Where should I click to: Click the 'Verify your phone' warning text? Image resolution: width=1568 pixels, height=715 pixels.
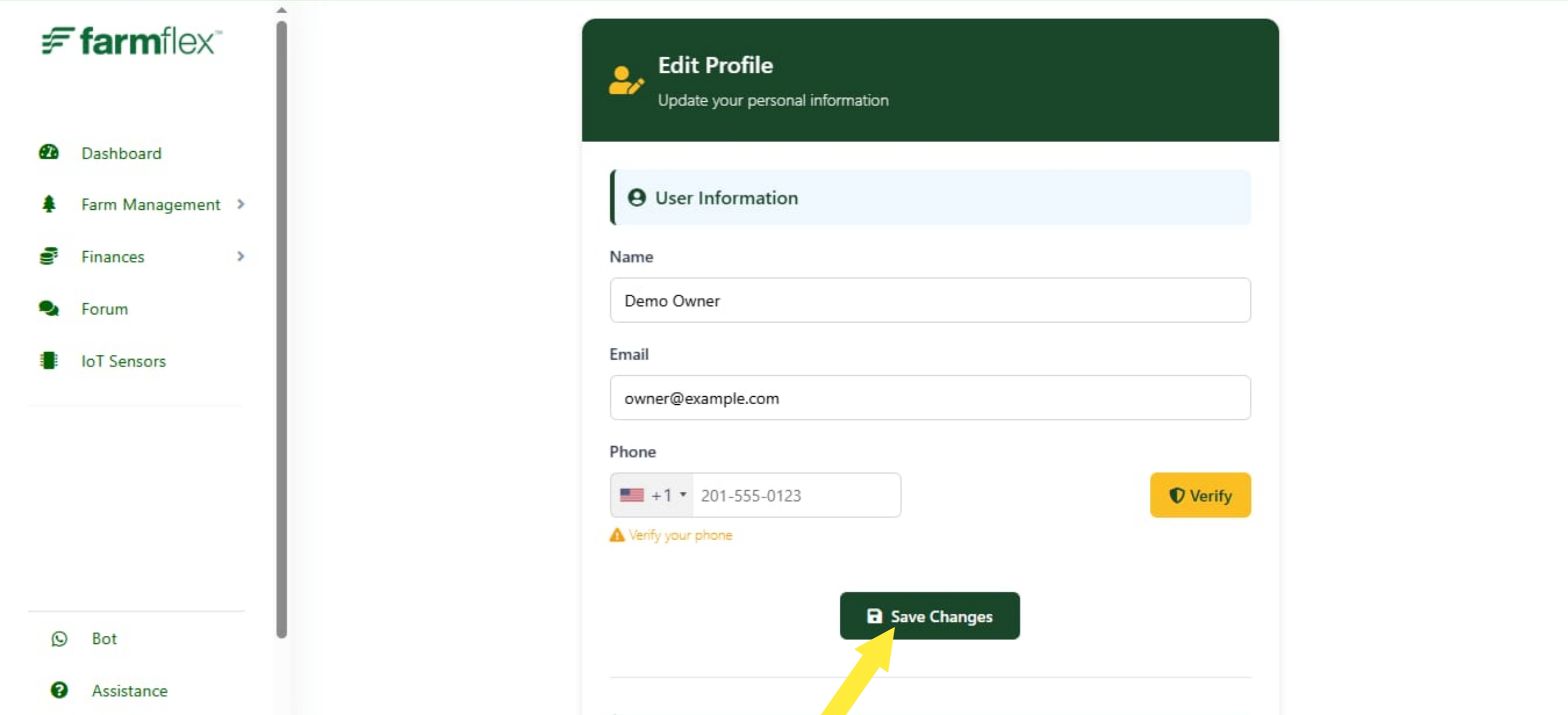coord(680,535)
